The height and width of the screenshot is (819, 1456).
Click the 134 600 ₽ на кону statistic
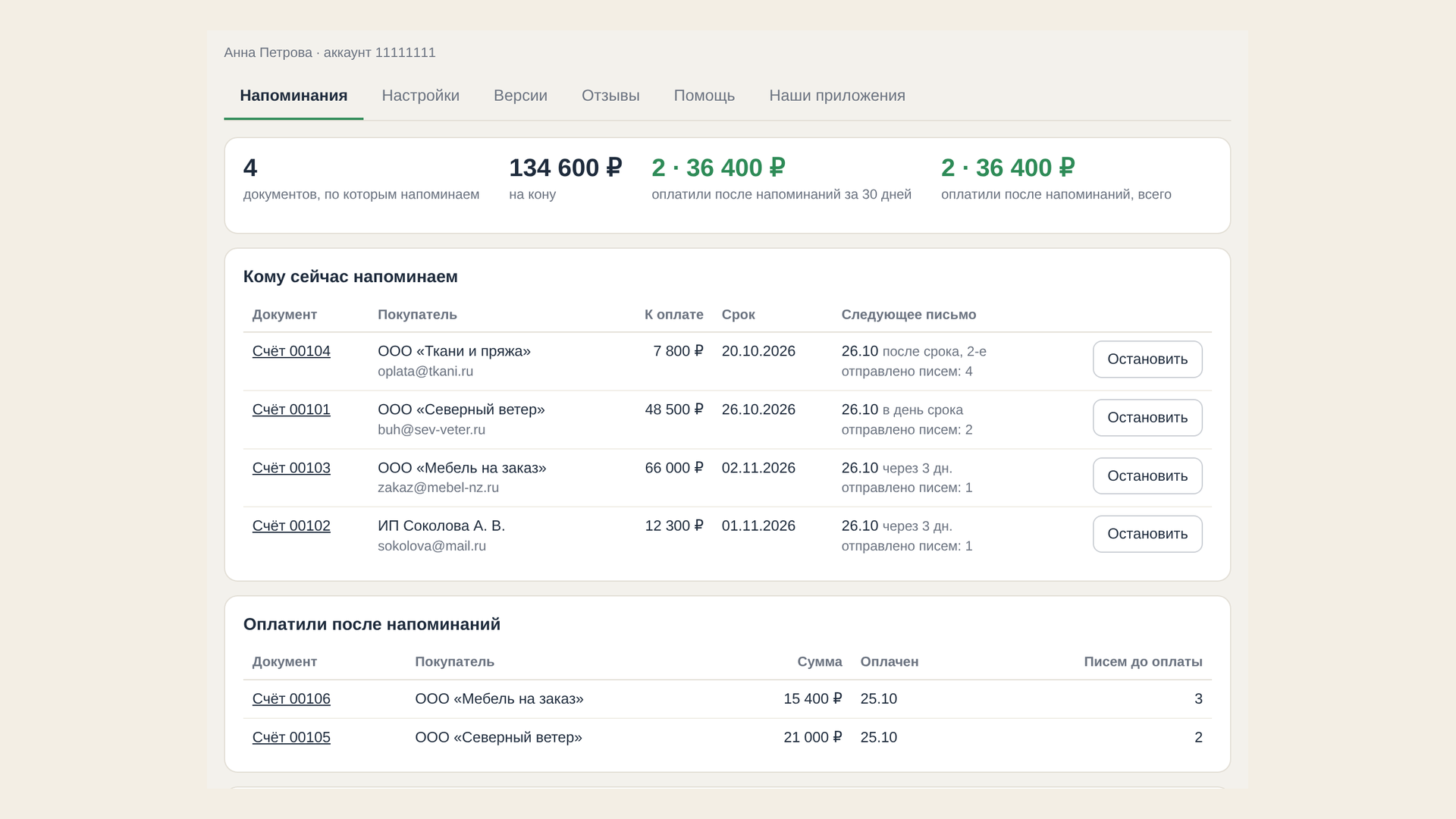565,179
